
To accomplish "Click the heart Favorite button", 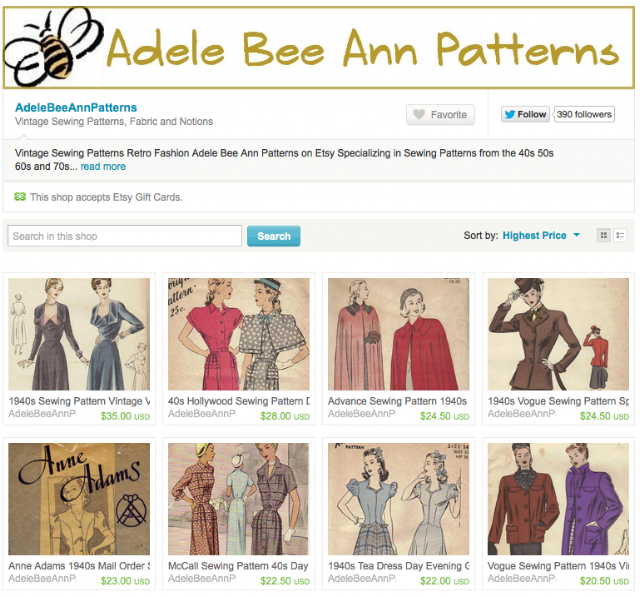I will pyautogui.click(x=440, y=115).
